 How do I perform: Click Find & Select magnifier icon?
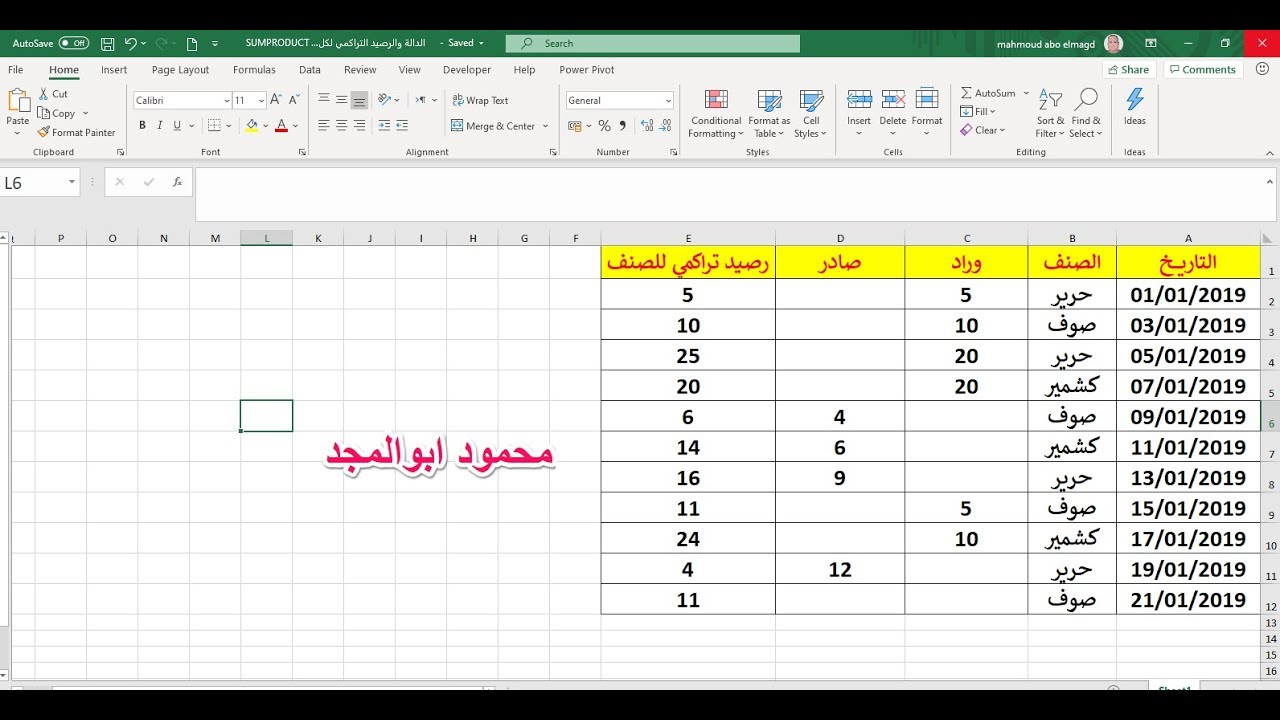1086,99
